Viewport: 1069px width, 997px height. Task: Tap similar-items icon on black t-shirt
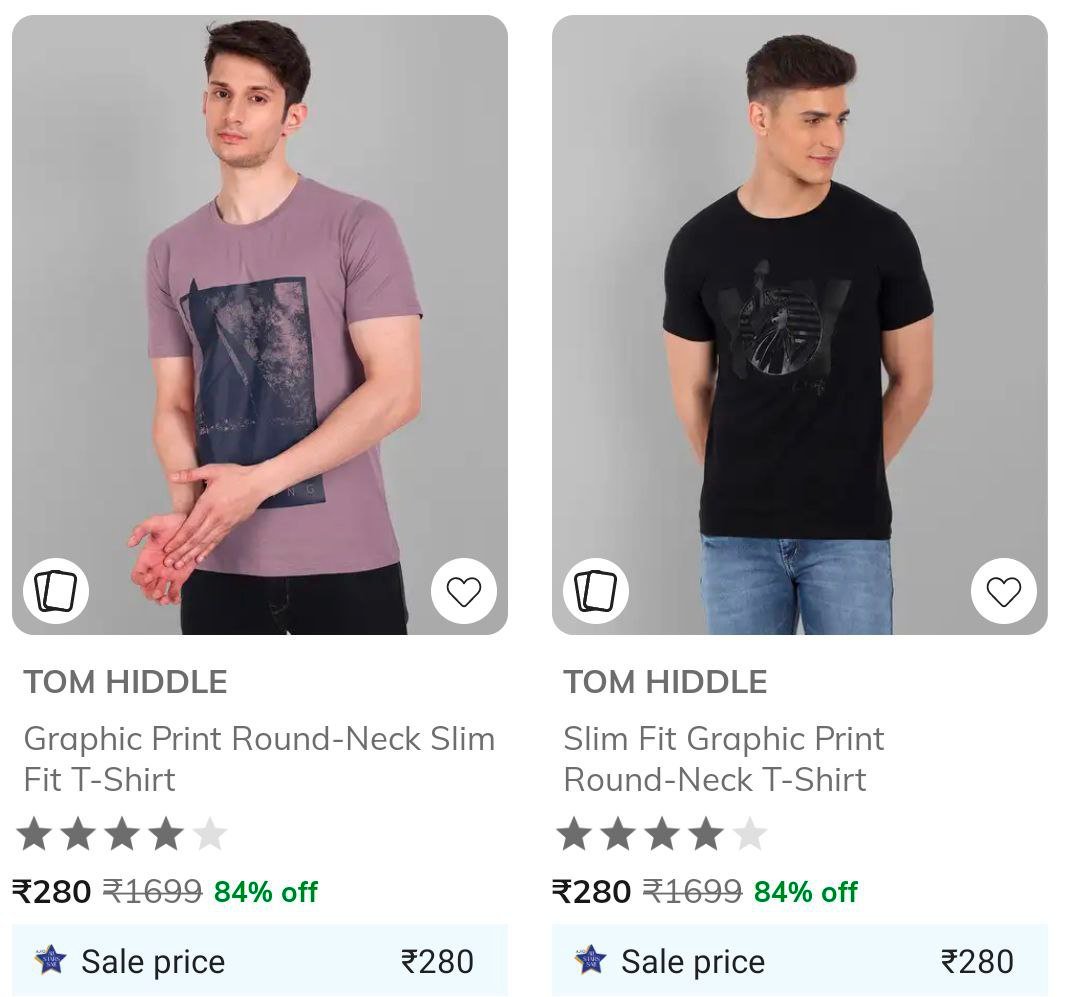click(596, 591)
